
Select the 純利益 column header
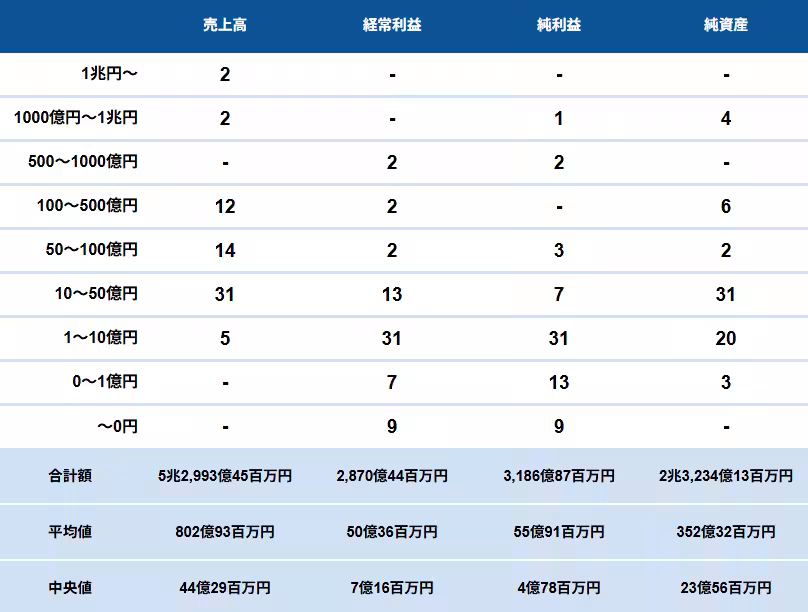558,25
